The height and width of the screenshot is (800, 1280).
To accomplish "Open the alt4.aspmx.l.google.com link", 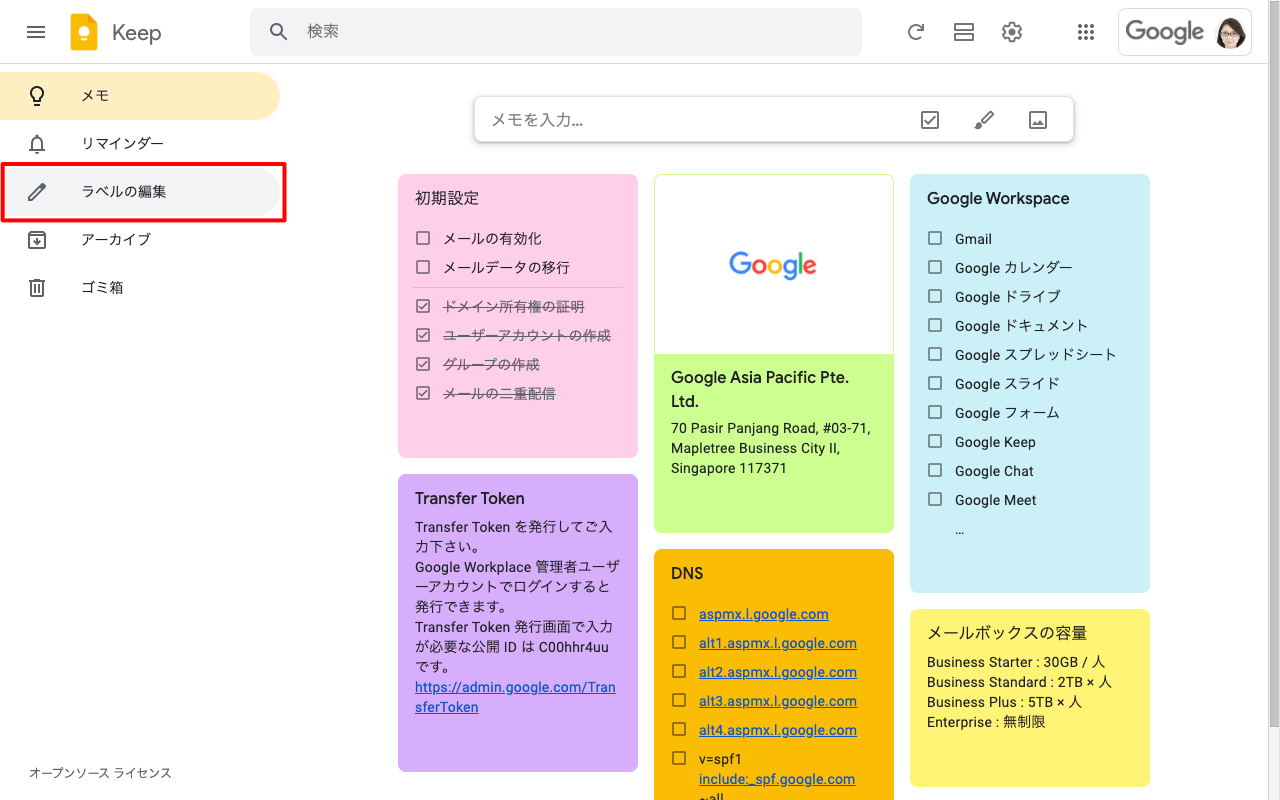I will pyautogui.click(x=778, y=730).
